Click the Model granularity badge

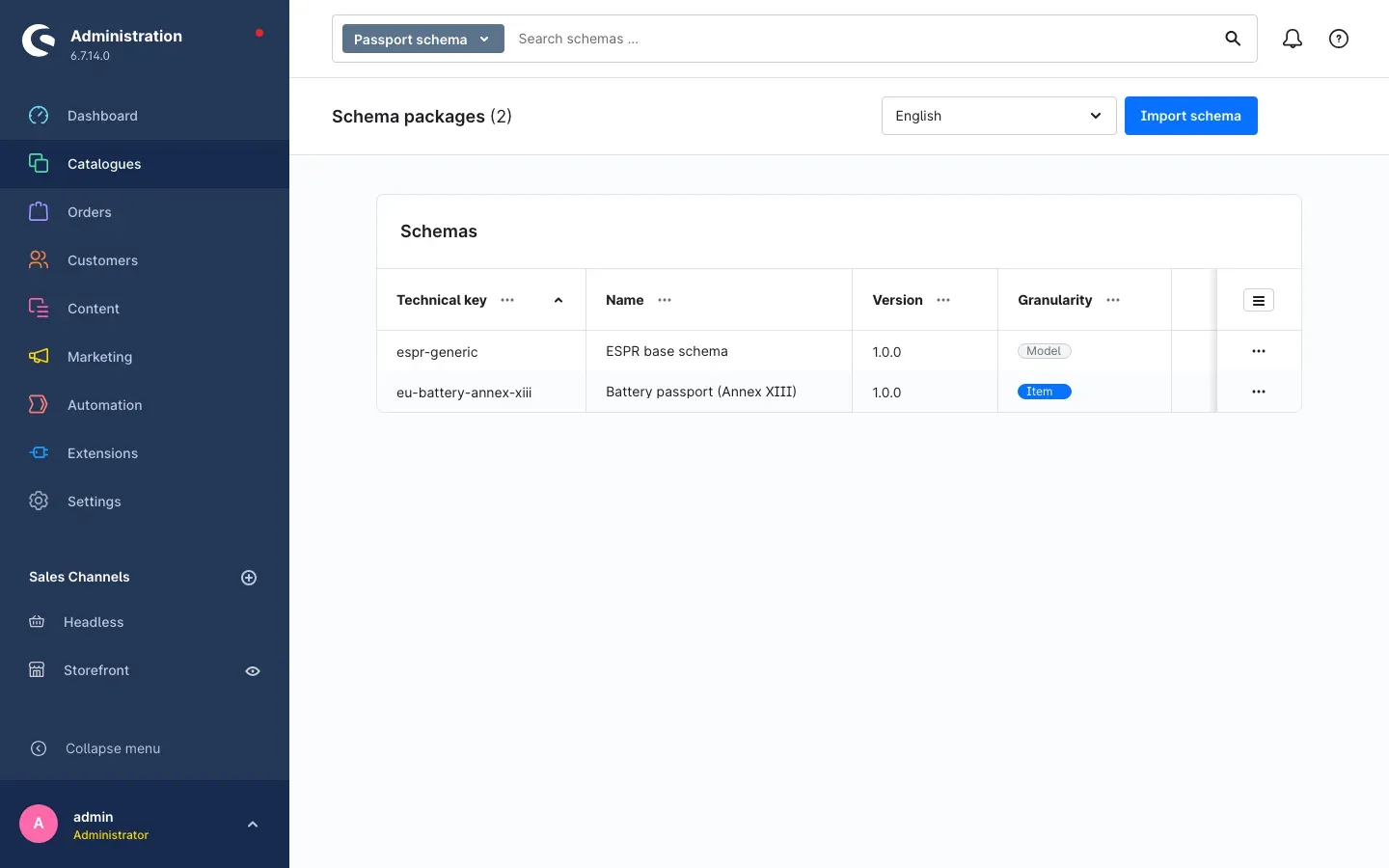tap(1045, 351)
